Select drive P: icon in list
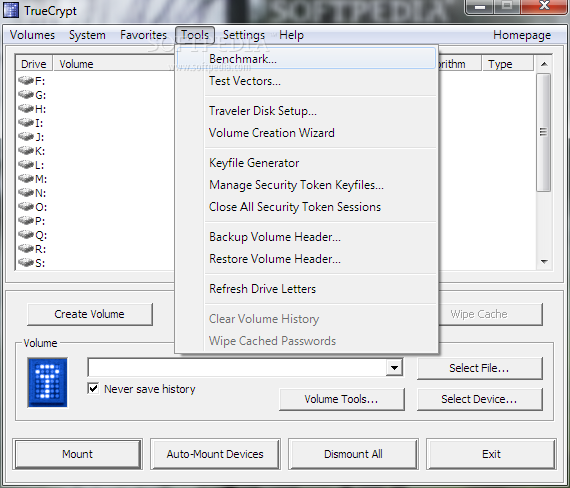The height and width of the screenshot is (488, 570). (x=25, y=220)
